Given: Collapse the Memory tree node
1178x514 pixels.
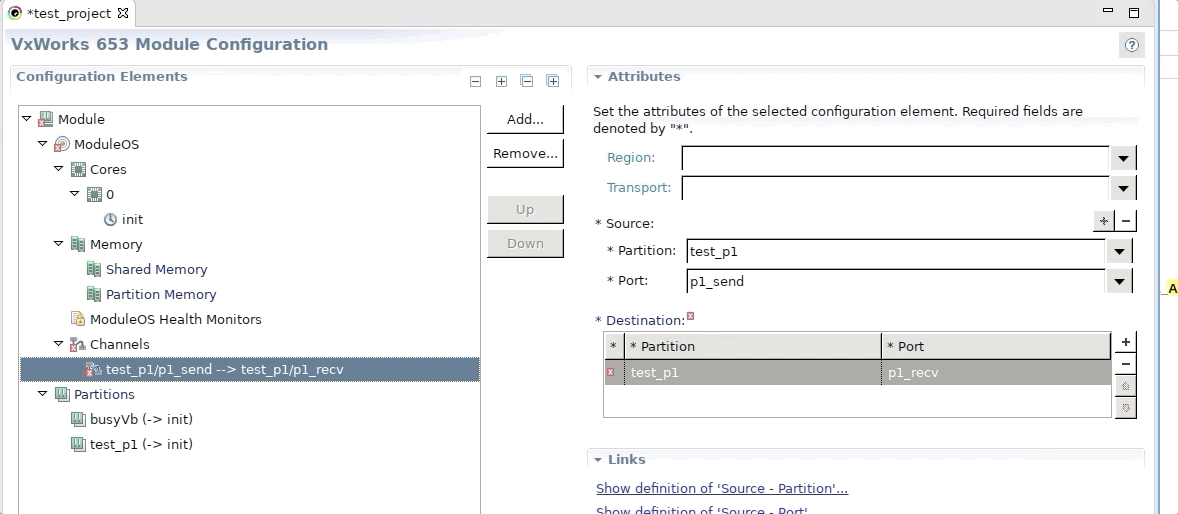Looking at the screenshot, I should 59,243.
